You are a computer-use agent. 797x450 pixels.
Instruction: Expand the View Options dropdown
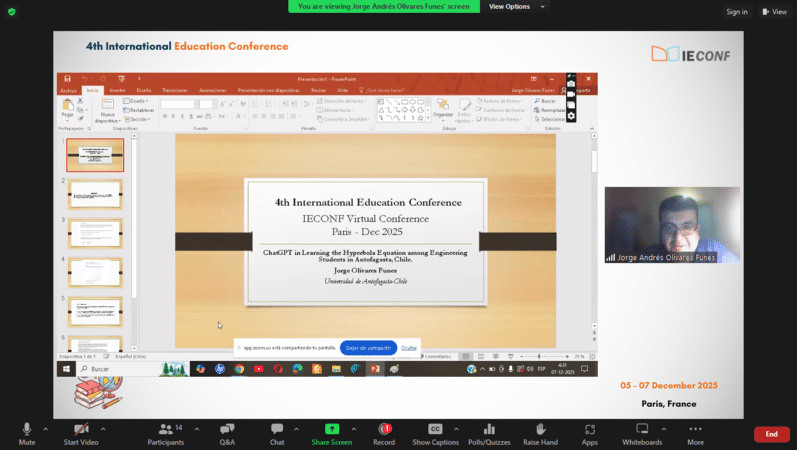(x=516, y=6)
